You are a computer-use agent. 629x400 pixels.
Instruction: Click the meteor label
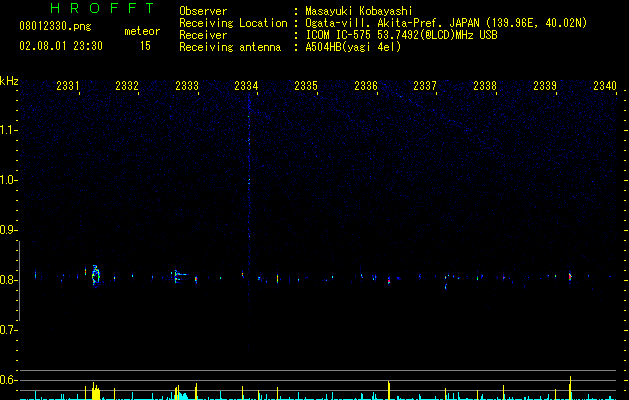pos(142,31)
